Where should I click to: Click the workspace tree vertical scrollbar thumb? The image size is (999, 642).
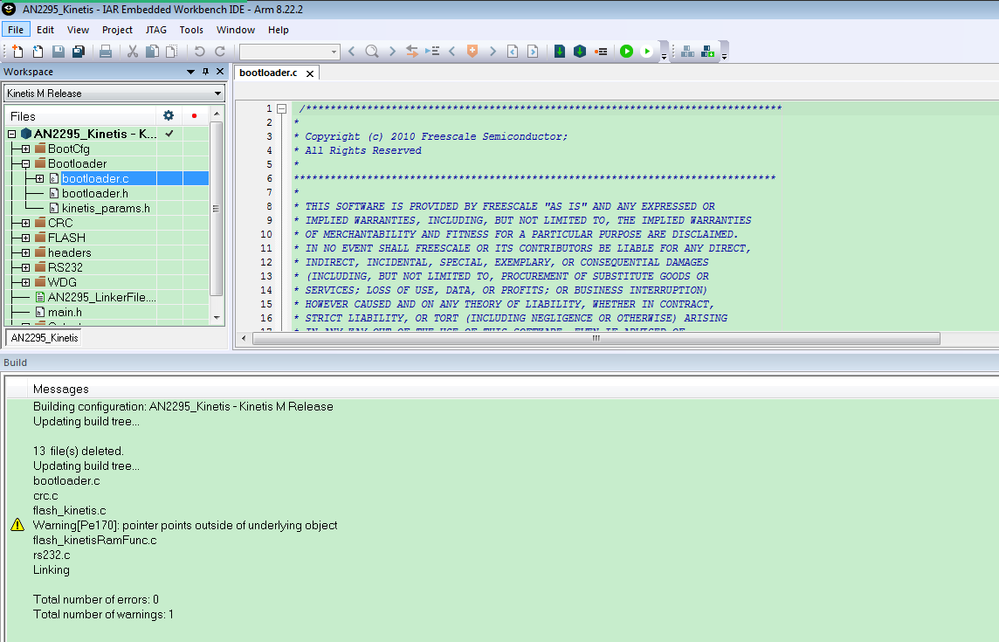(217, 208)
